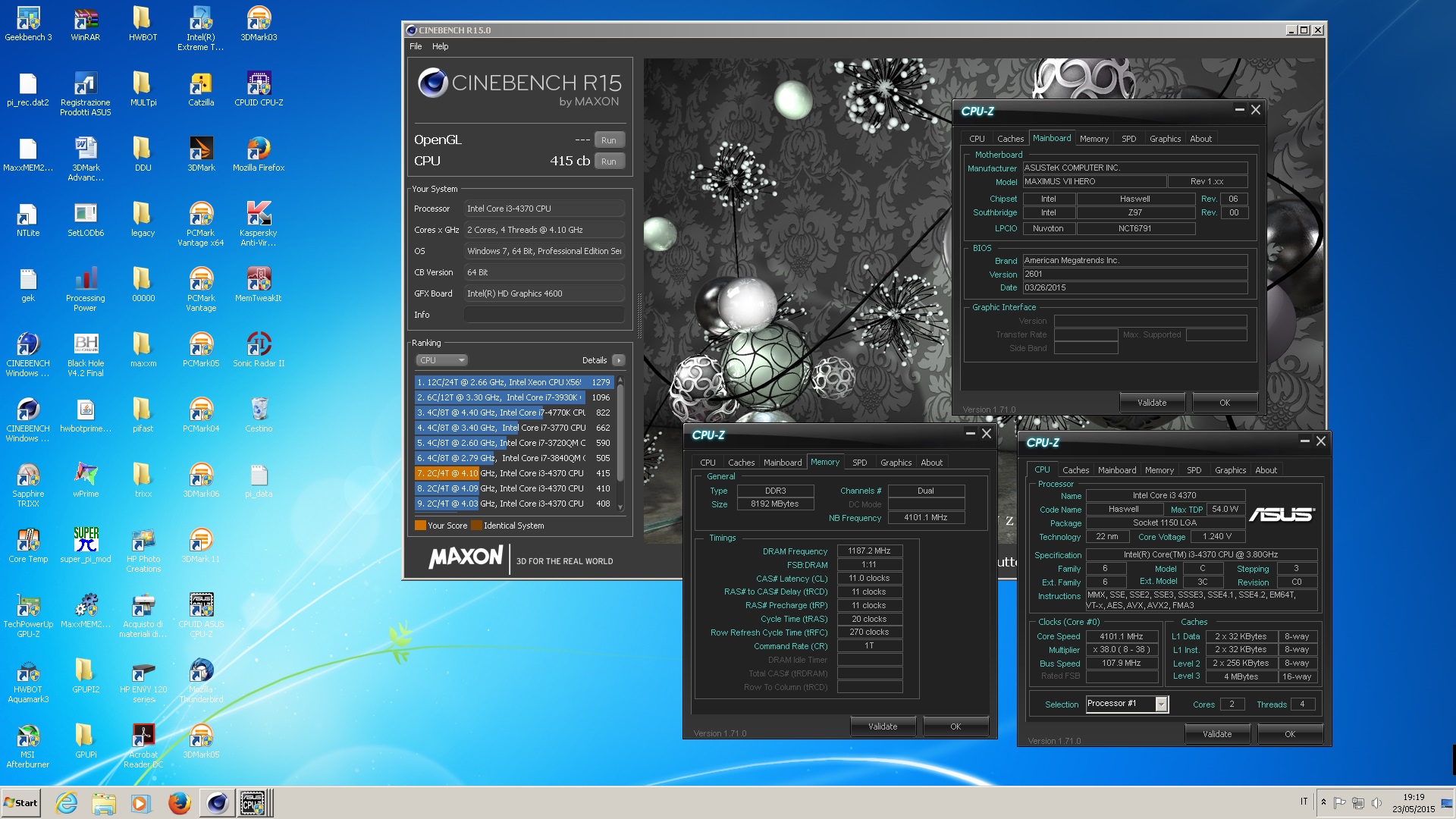Click OK in Memory CPU-Z window
Screen dimensions: 1456x819
click(955, 726)
